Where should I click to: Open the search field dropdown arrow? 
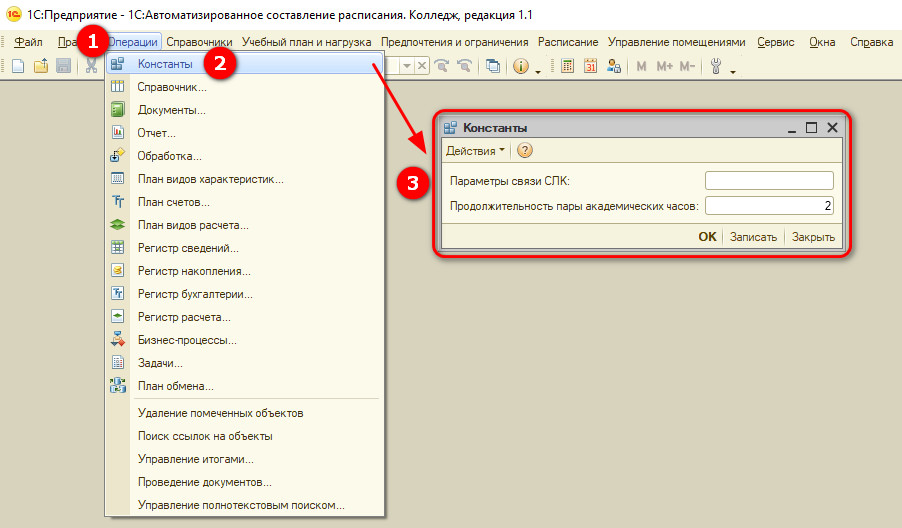point(407,66)
